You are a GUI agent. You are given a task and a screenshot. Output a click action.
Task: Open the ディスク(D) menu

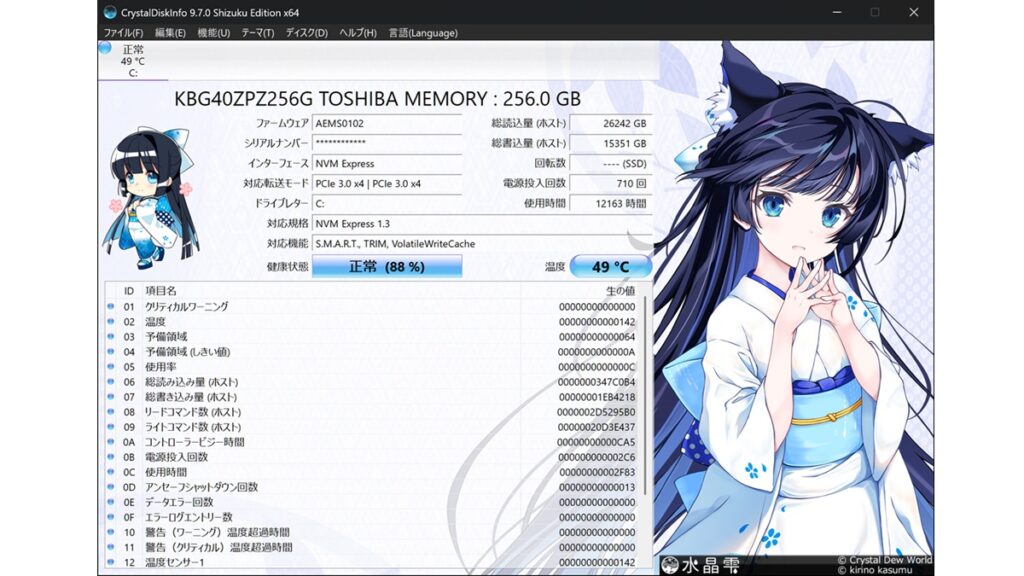pyautogui.click(x=306, y=33)
